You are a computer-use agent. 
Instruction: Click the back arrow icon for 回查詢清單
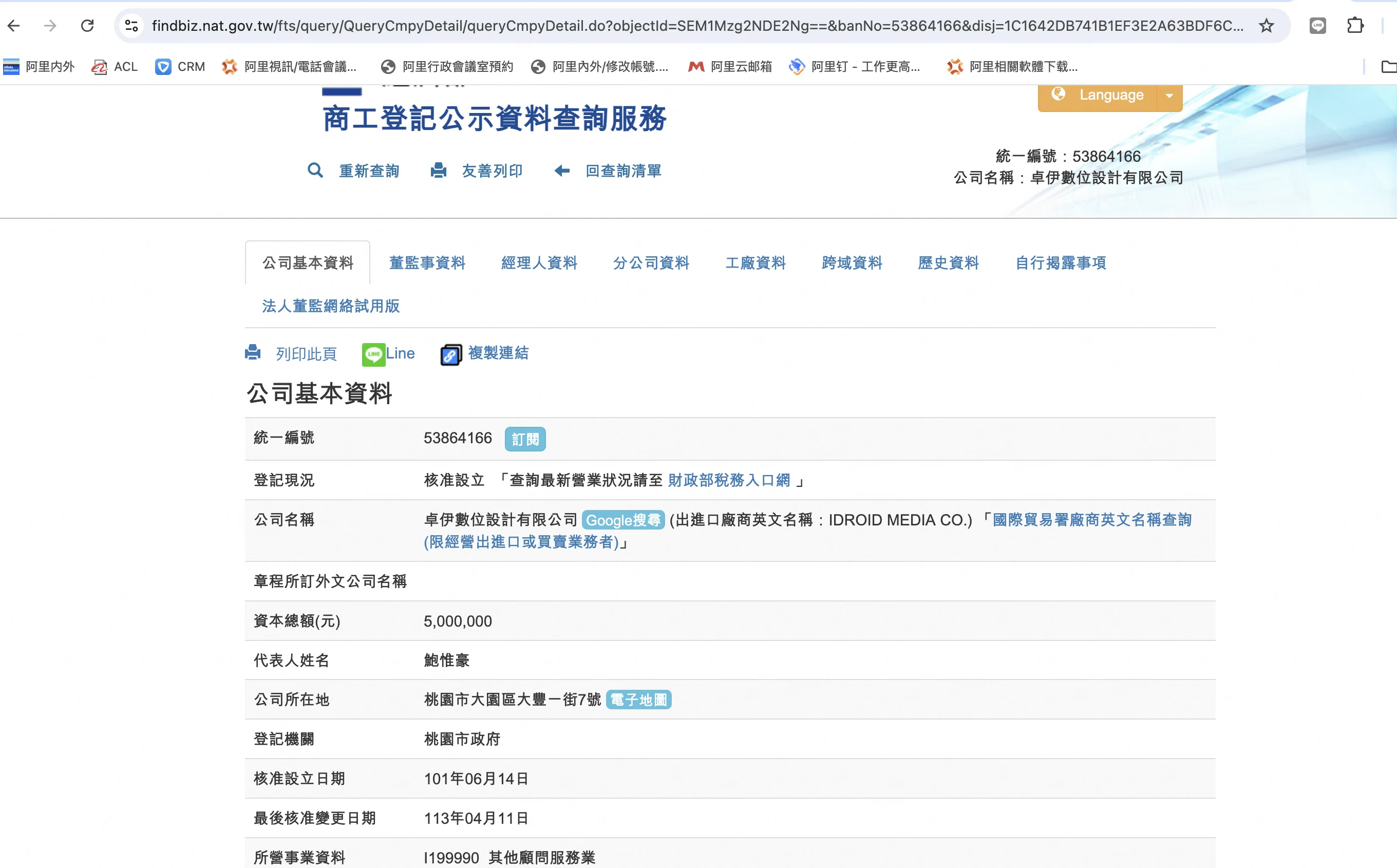562,171
